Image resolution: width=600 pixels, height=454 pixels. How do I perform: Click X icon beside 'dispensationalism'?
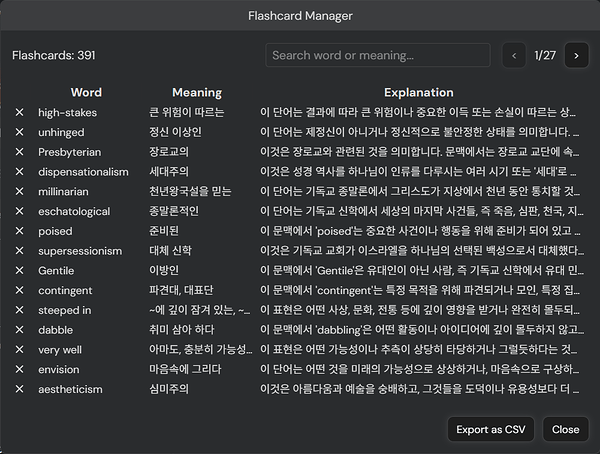[19, 172]
